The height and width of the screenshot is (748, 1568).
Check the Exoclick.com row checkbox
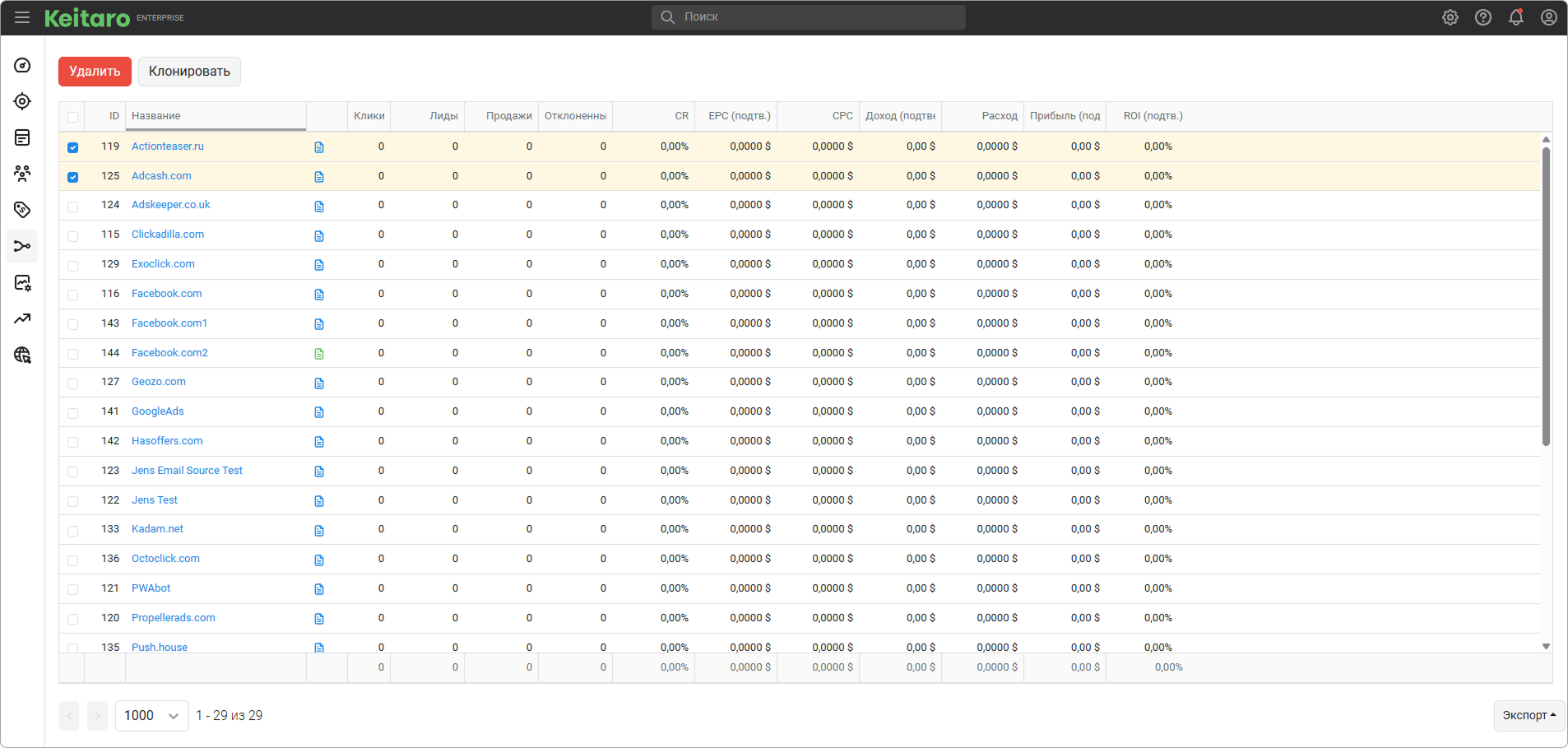[72, 266]
